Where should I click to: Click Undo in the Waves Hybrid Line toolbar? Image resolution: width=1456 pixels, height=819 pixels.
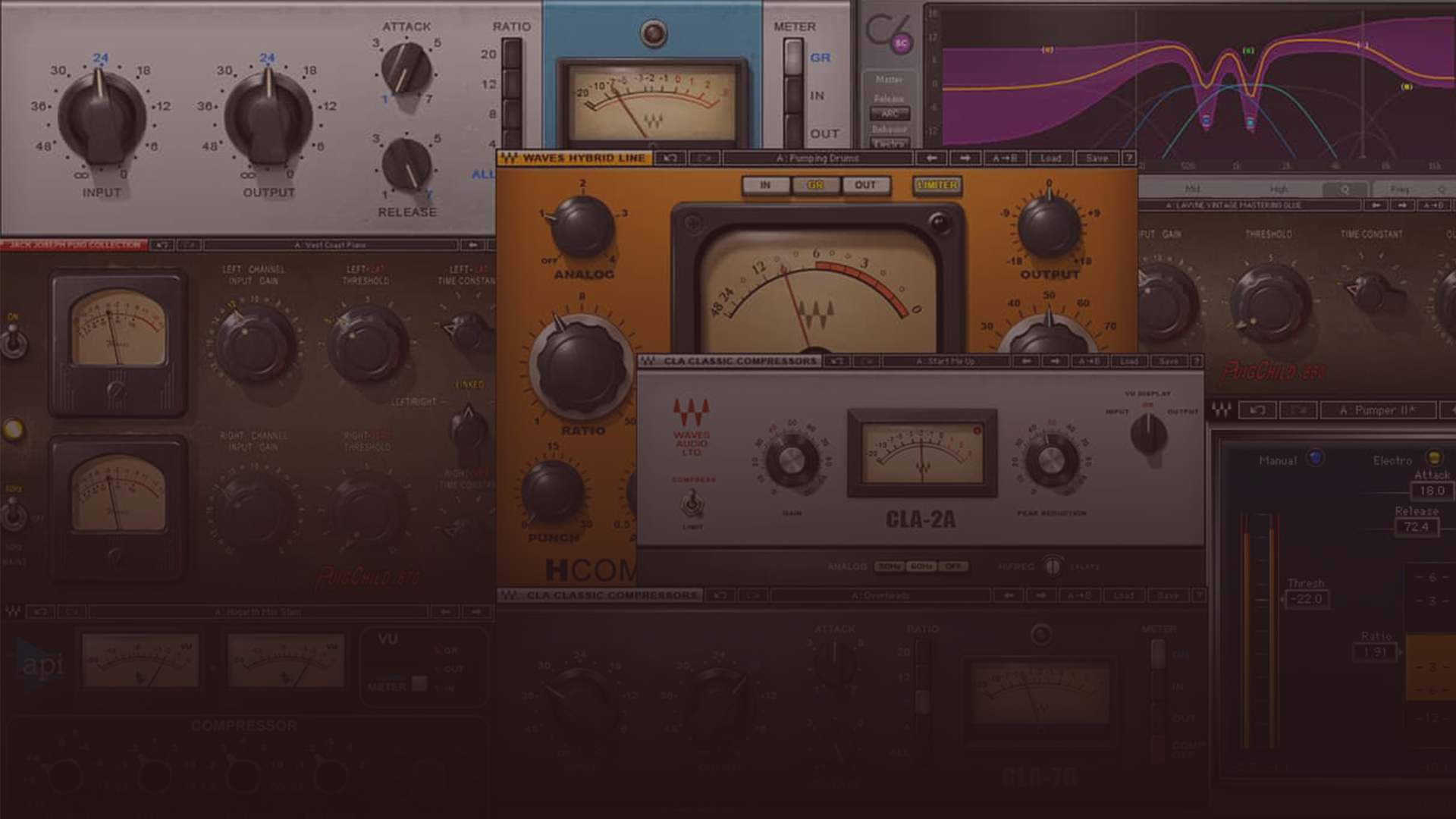coord(670,158)
